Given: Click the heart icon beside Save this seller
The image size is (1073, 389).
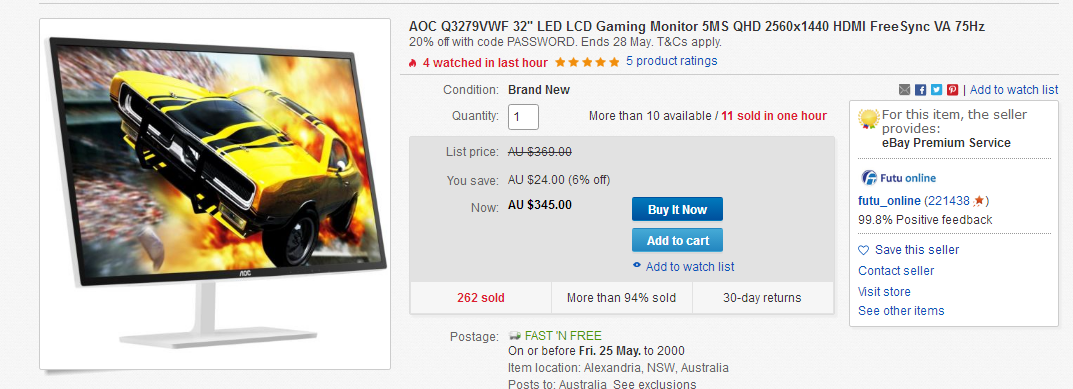Looking at the screenshot, I should click(x=864, y=250).
